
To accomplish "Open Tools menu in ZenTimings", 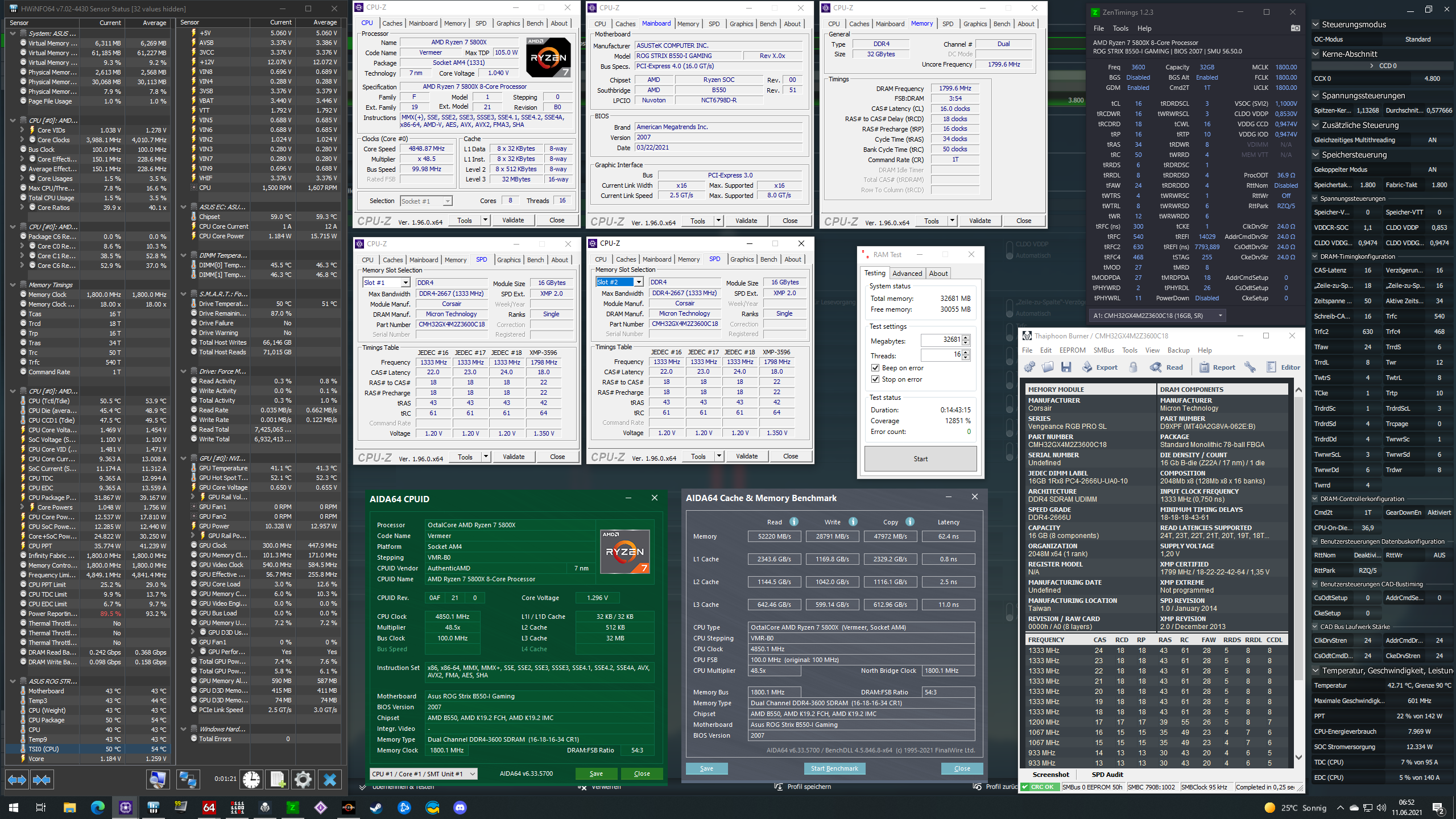I will [1120, 28].
